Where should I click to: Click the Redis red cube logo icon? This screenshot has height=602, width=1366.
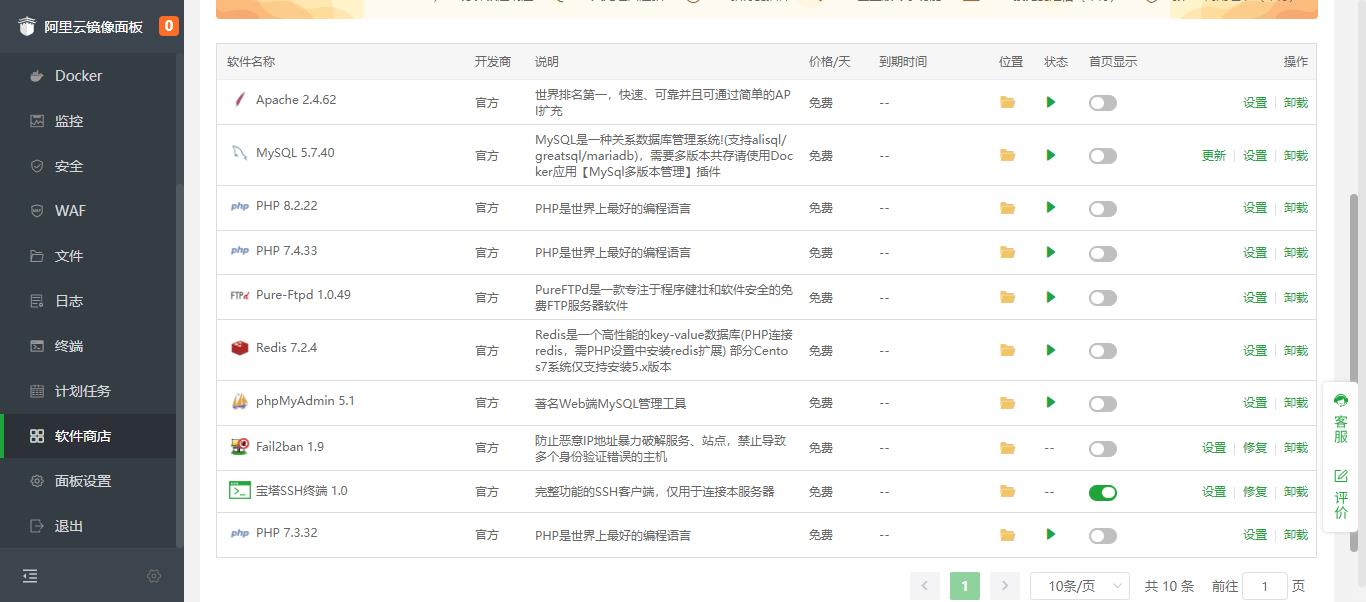coord(239,348)
